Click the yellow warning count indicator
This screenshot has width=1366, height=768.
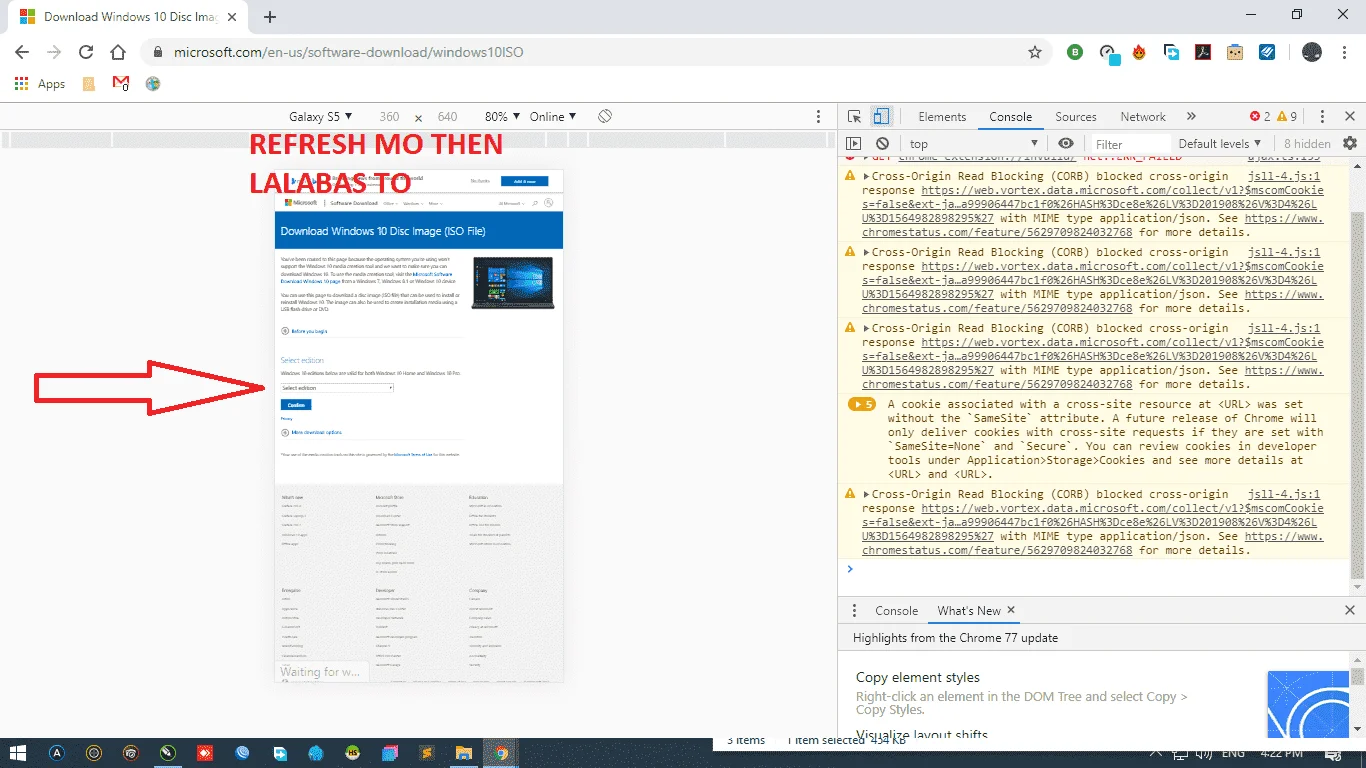click(1287, 117)
